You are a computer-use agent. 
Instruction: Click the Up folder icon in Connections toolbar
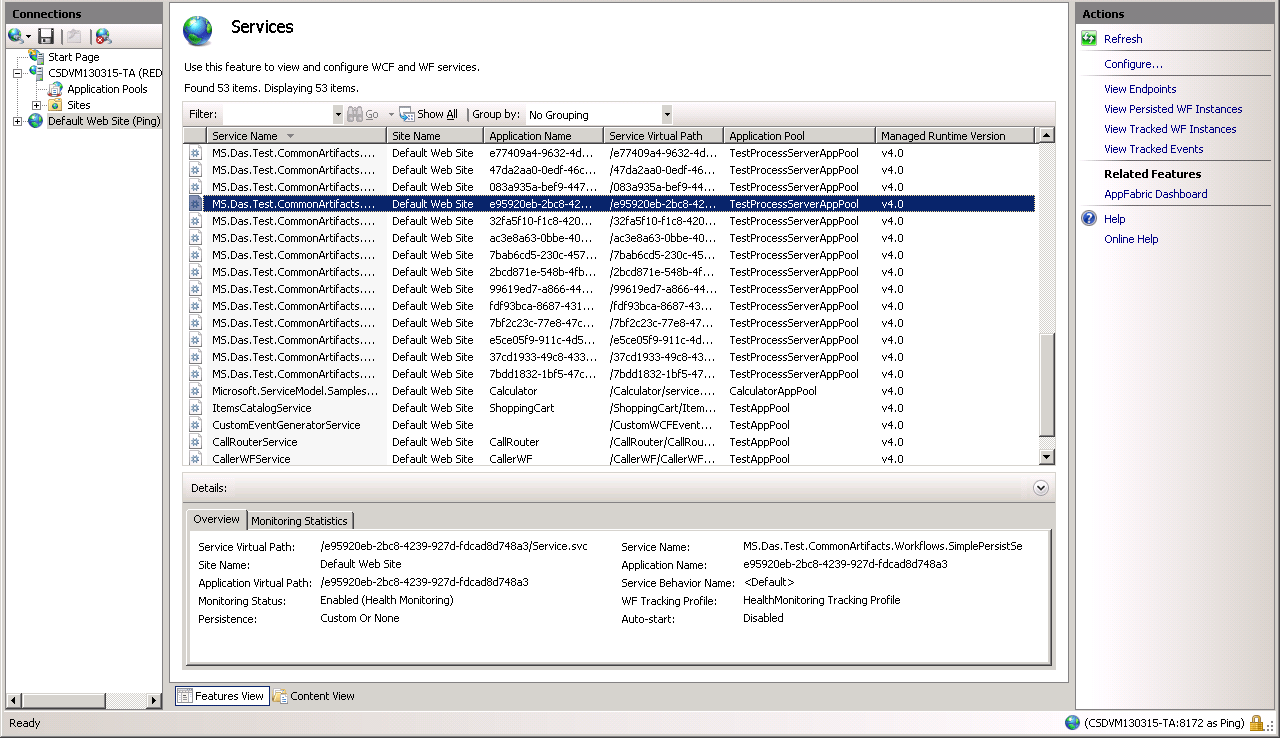74,36
